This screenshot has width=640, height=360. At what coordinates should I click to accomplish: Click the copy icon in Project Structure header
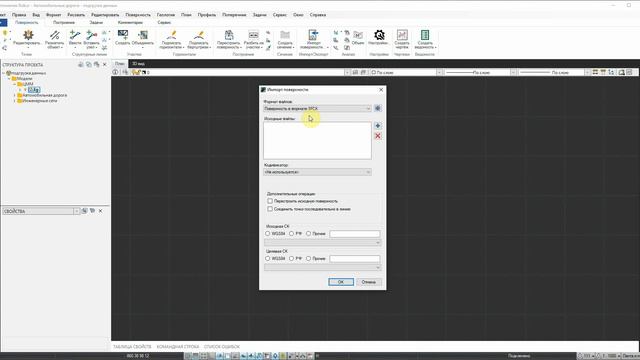point(89,64)
